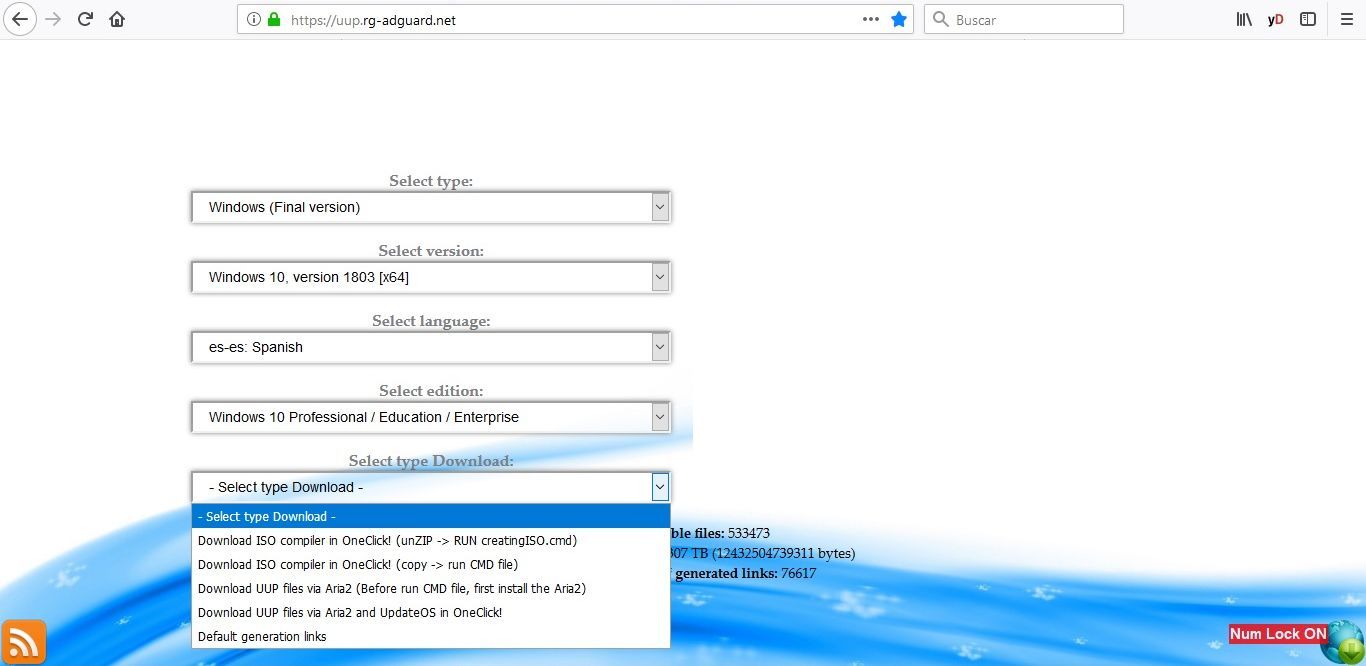Image resolution: width=1366 pixels, height=666 pixels.
Task: Choose the unZIP RUN creatingISO.cmd option
Action: (387, 540)
